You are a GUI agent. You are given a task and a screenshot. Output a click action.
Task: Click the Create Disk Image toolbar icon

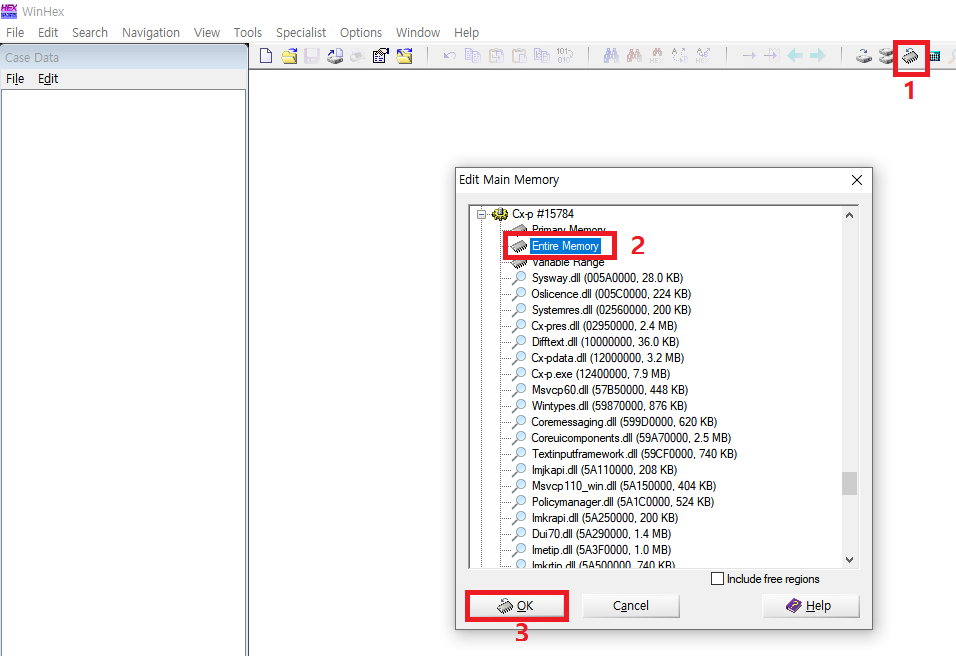[335, 56]
